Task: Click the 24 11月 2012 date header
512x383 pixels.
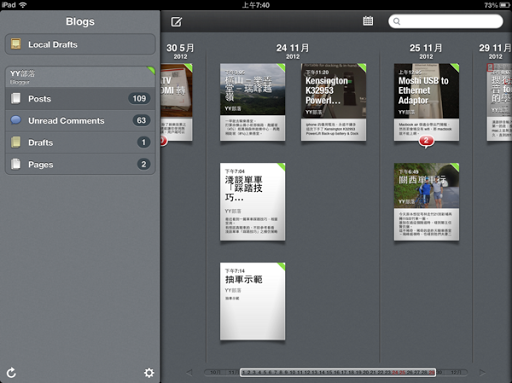Action: click(293, 51)
